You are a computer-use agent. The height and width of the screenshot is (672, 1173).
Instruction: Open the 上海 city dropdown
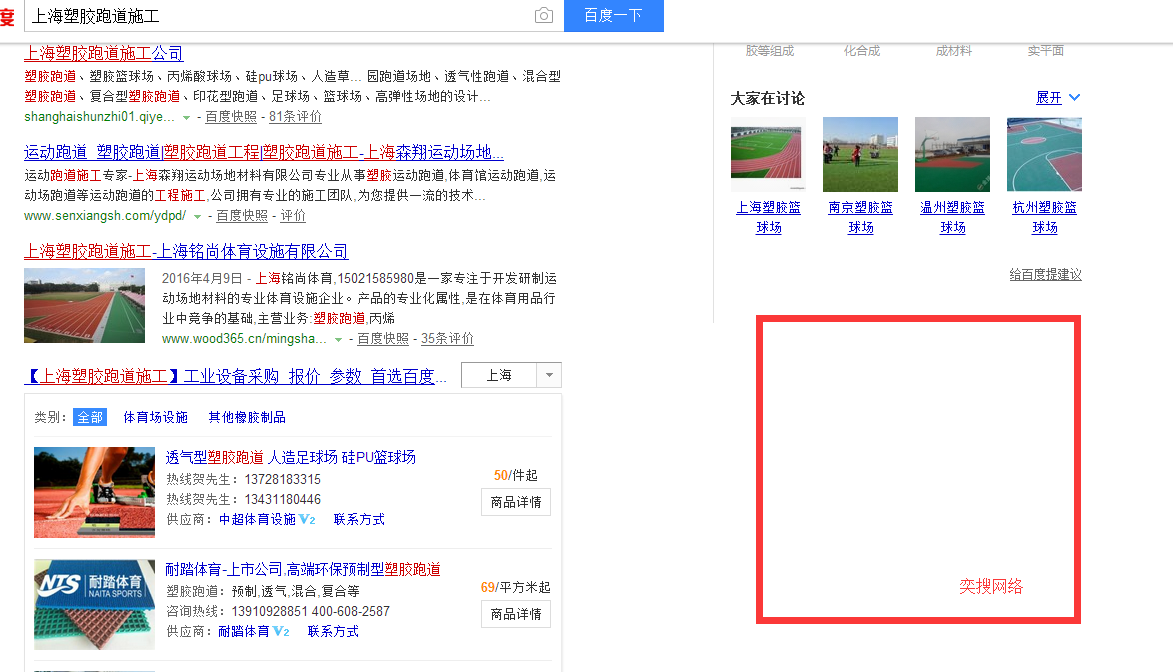click(x=511, y=376)
